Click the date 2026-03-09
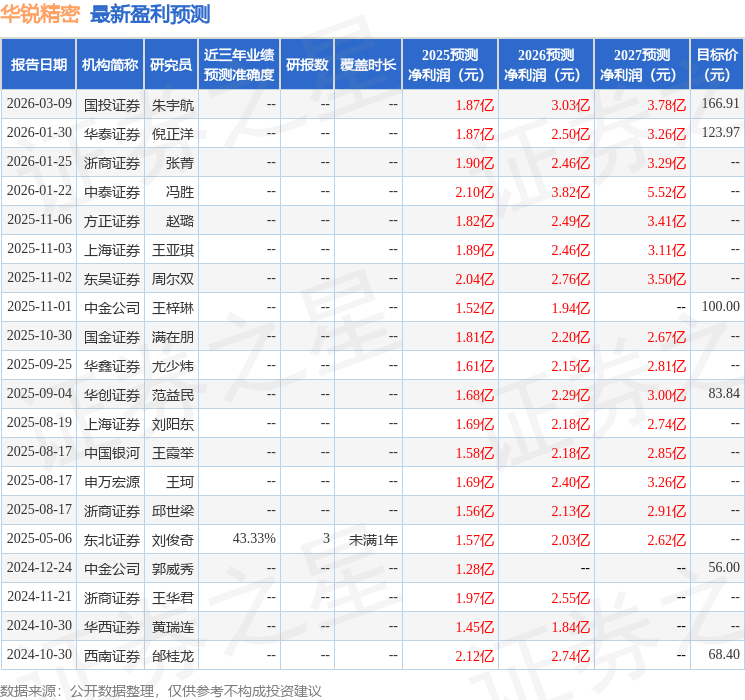Screen dimensions: 745x700 click(39, 104)
